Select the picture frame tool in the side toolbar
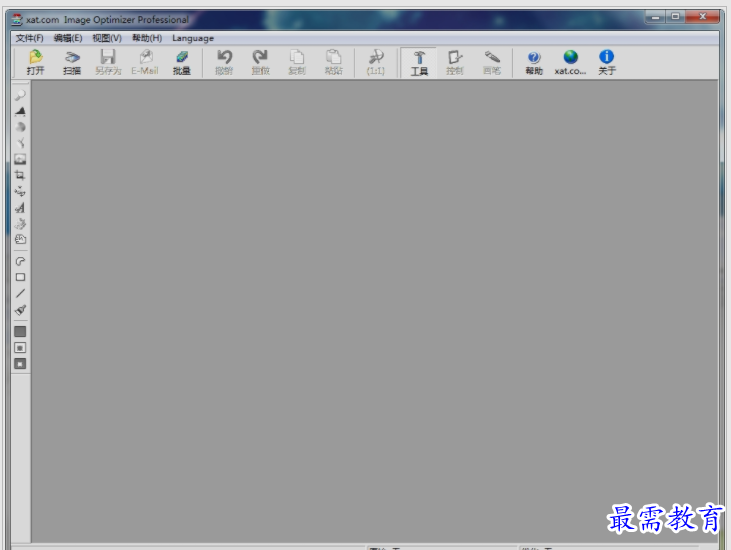Image resolution: width=731 pixels, height=550 pixels. (20, 159)
